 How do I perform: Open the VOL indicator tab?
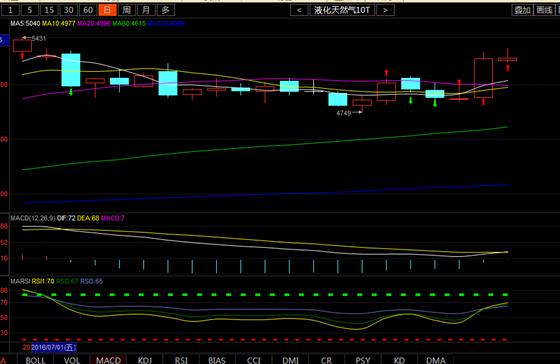pos(72,360)
